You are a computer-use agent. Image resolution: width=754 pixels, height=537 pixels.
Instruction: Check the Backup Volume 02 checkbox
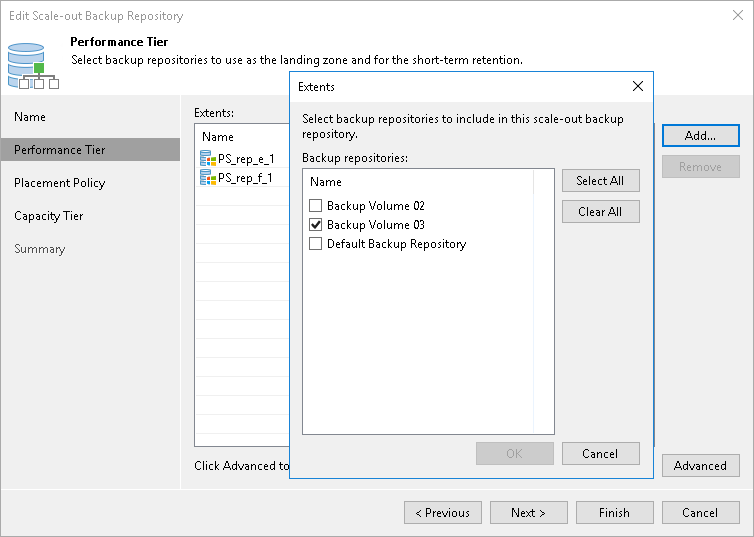(316, 206)
